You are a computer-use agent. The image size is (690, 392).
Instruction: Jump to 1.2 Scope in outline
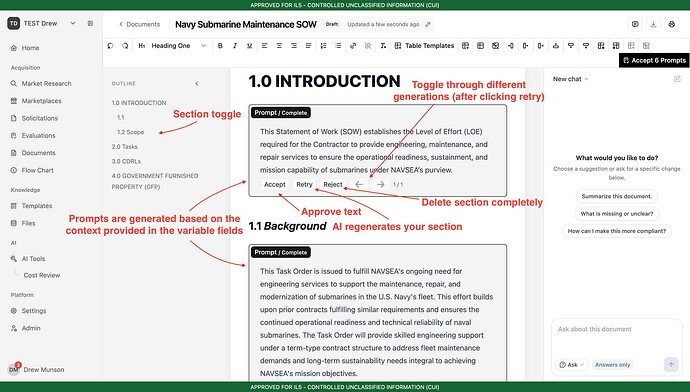130,132
